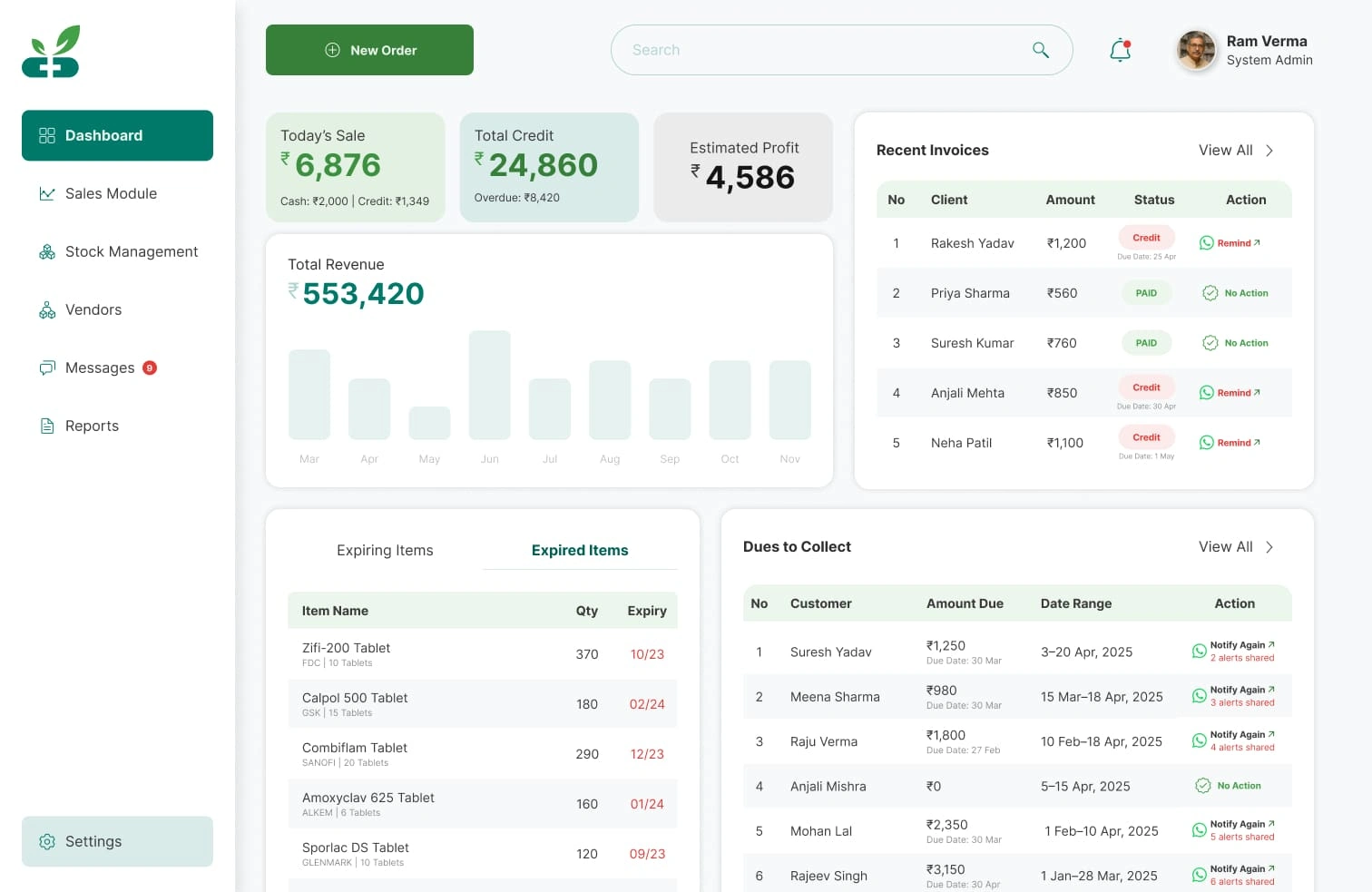Click the plus icon in New Order

point(332,50)
